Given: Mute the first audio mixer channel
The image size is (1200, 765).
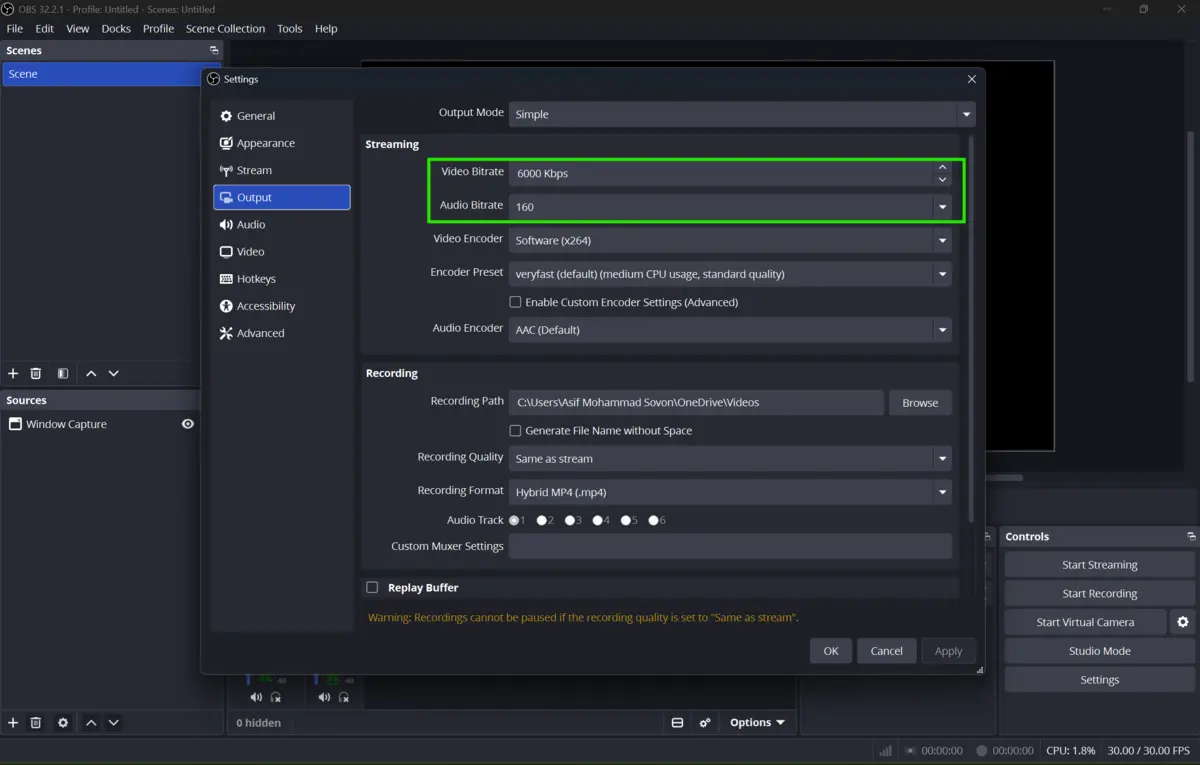Looking at the screenshot, I should pyautogui.click(x=256, y=697).
